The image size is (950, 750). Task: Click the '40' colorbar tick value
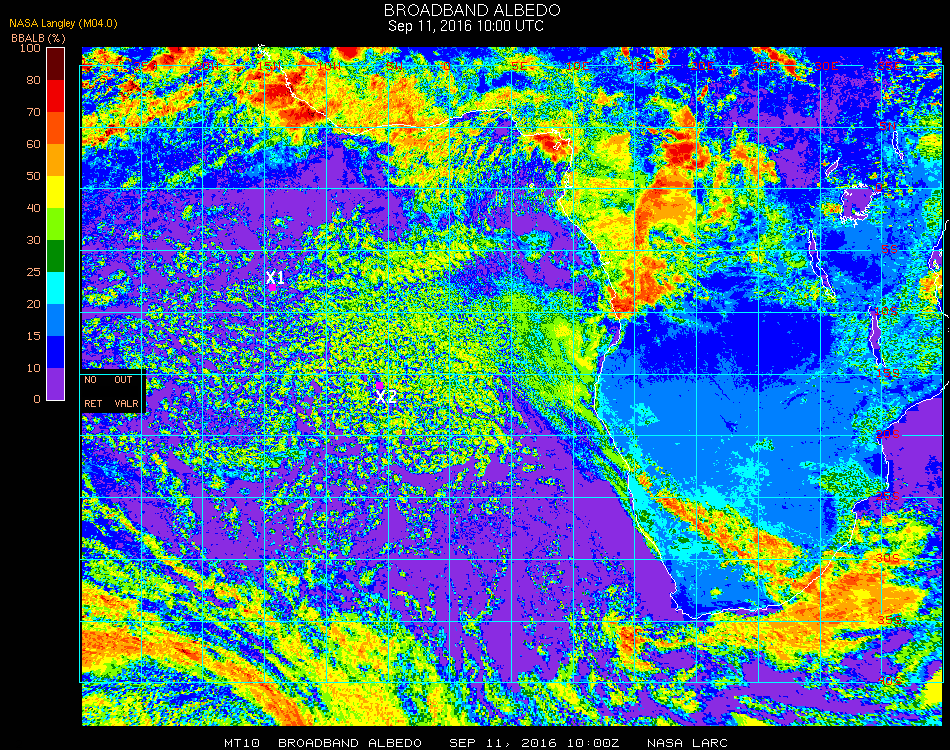pos(33,208)
